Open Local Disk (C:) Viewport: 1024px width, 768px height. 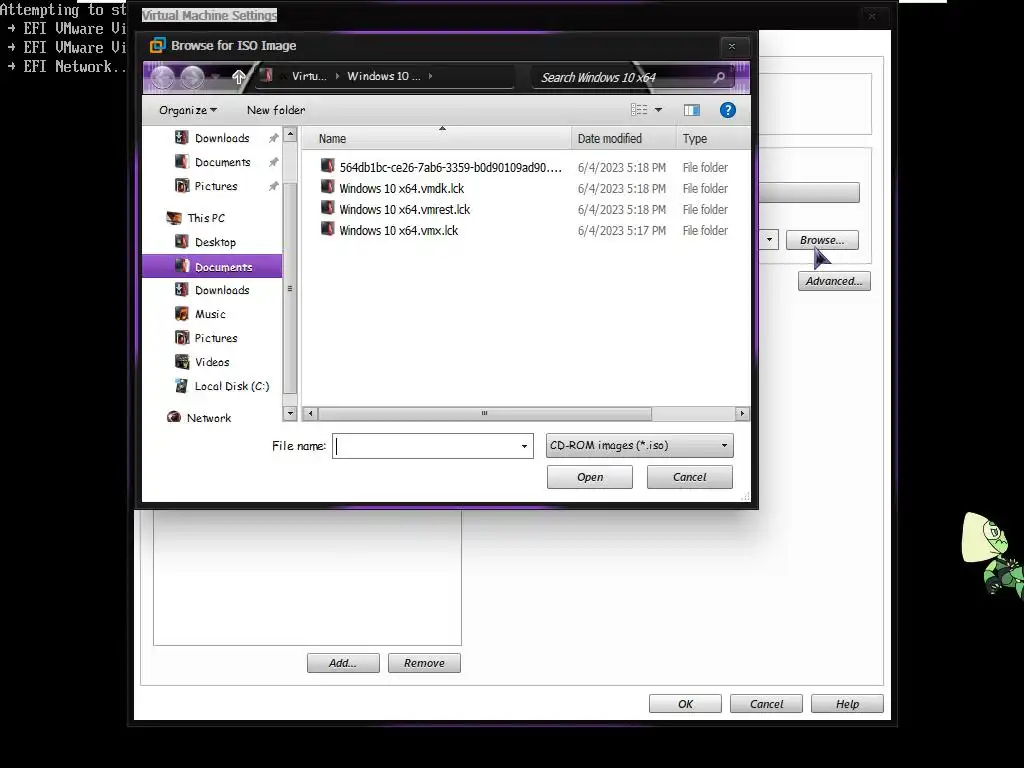point(232,386)
